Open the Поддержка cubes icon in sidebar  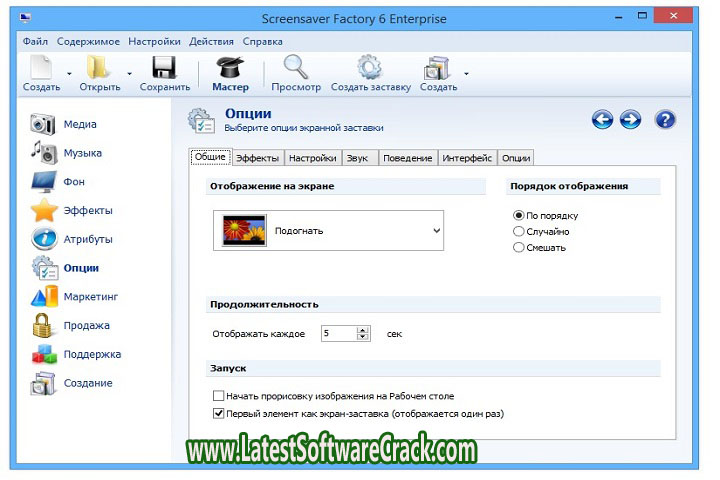pos(44,354)
